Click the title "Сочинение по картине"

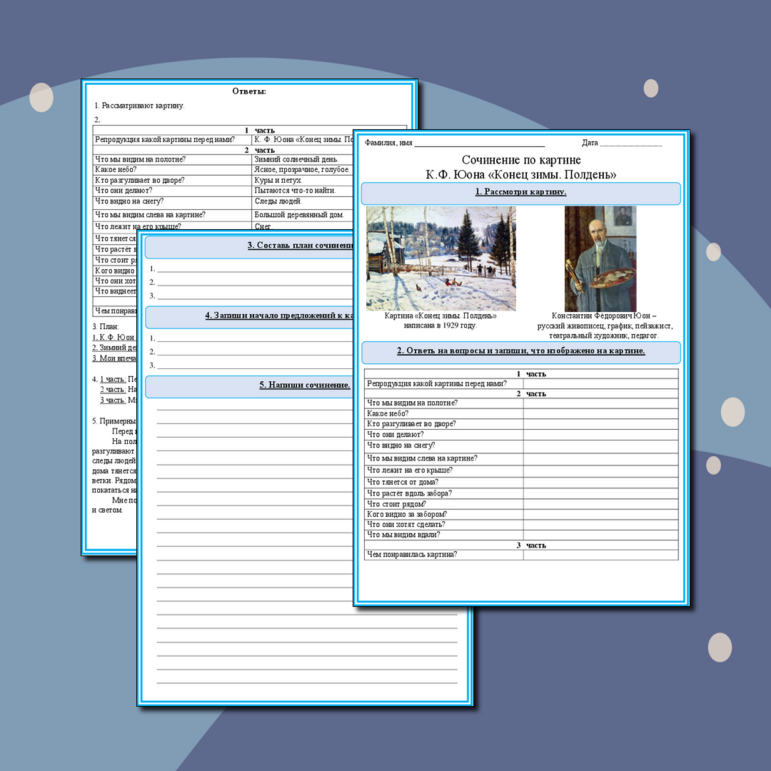coord(520,160)
